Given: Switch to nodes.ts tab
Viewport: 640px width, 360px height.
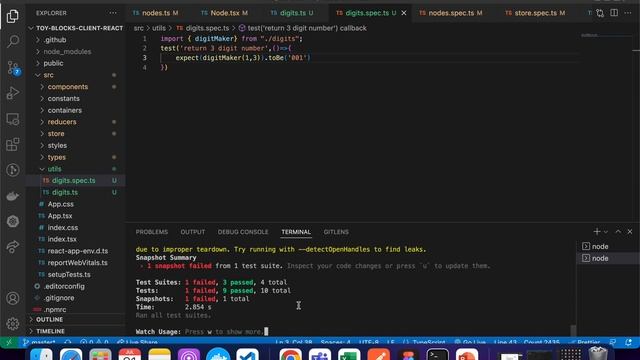Looking at the screenshot, I should [155, 13].
